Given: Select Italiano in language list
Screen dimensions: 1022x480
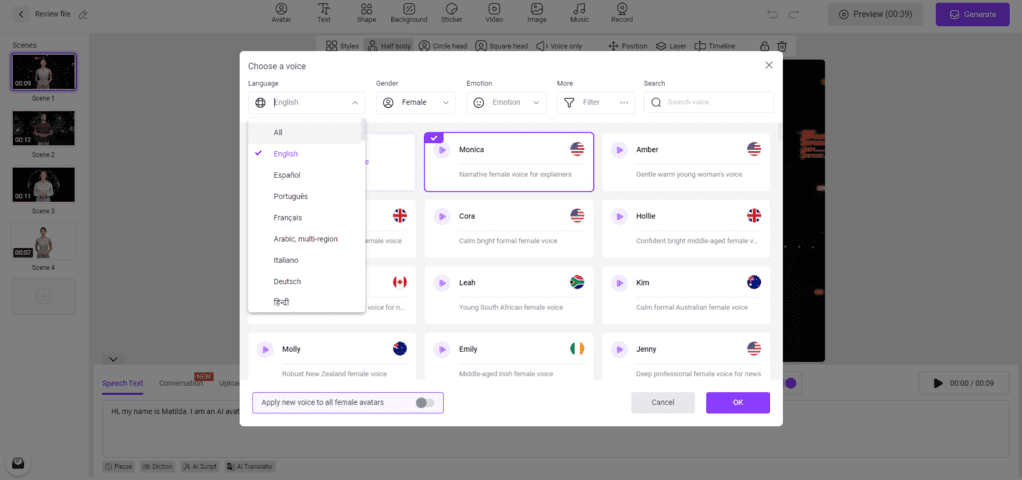Looking at the screenshot, I should pyautogui.click(x=305, y=260).
